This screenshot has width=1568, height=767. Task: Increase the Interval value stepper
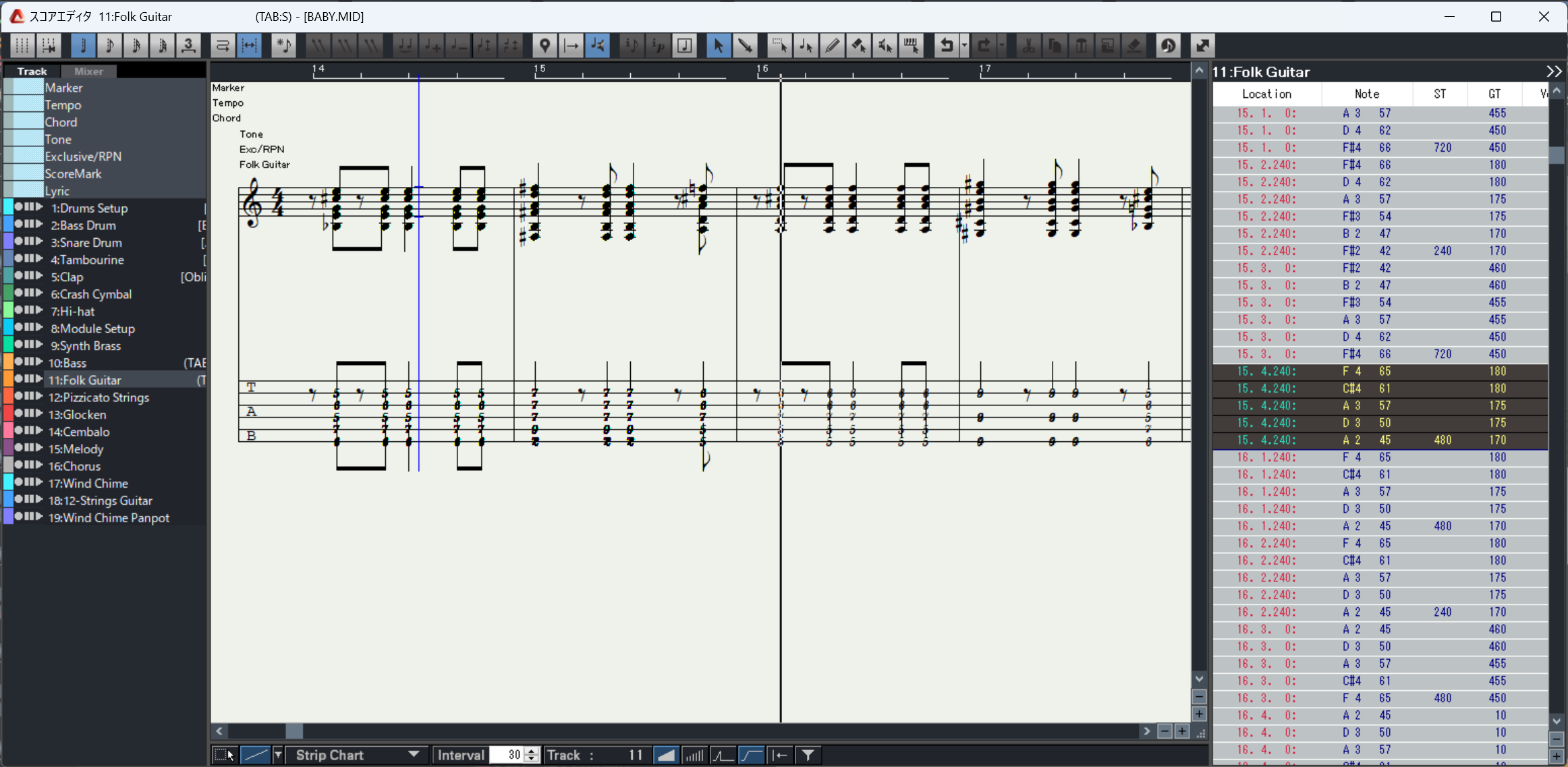(532, 751)
